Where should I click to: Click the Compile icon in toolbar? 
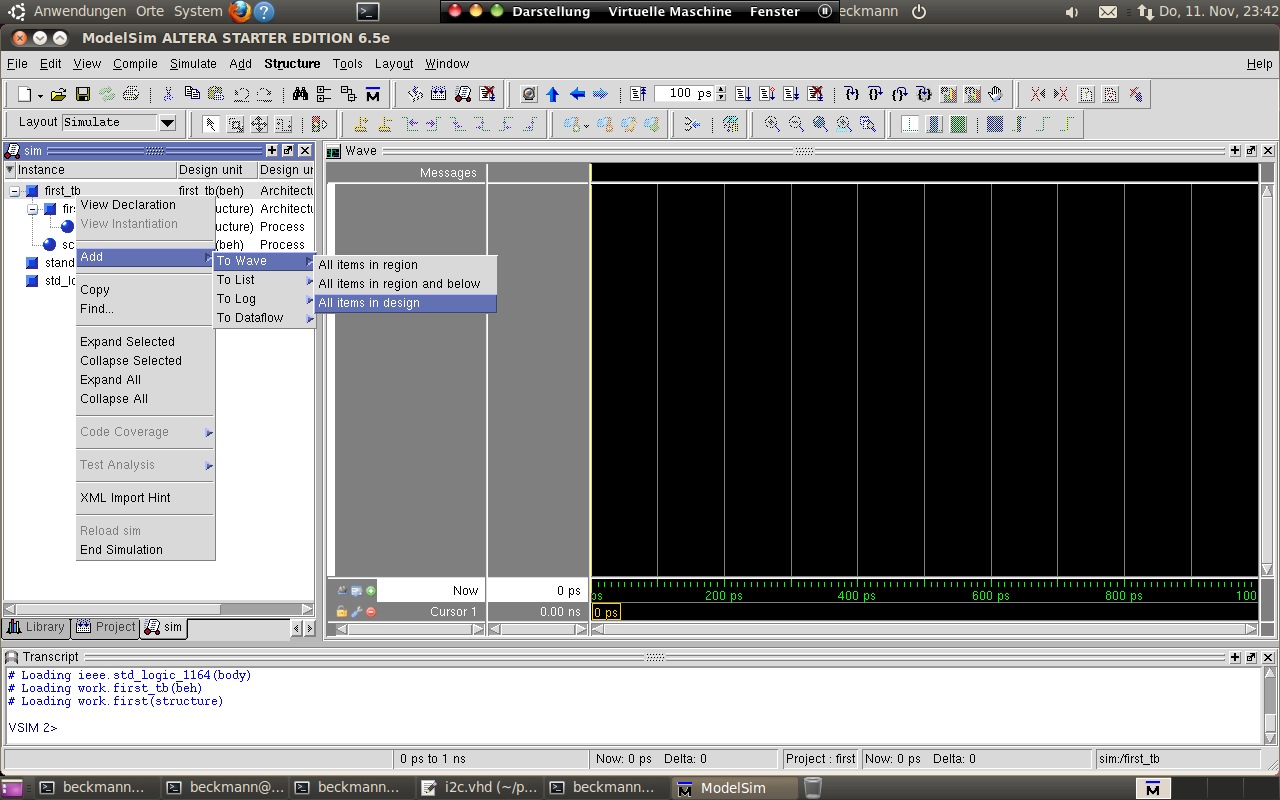(415, 94)
